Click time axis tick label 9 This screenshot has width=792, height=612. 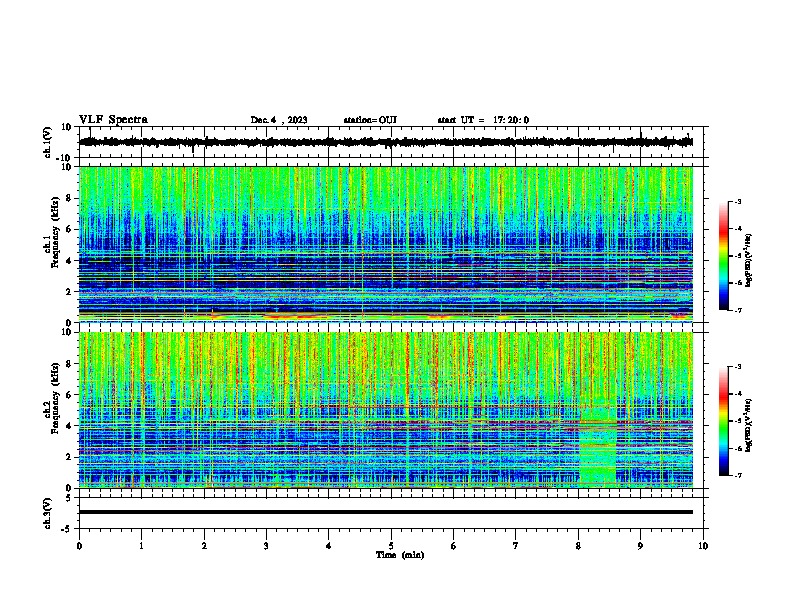click(640, 546)
